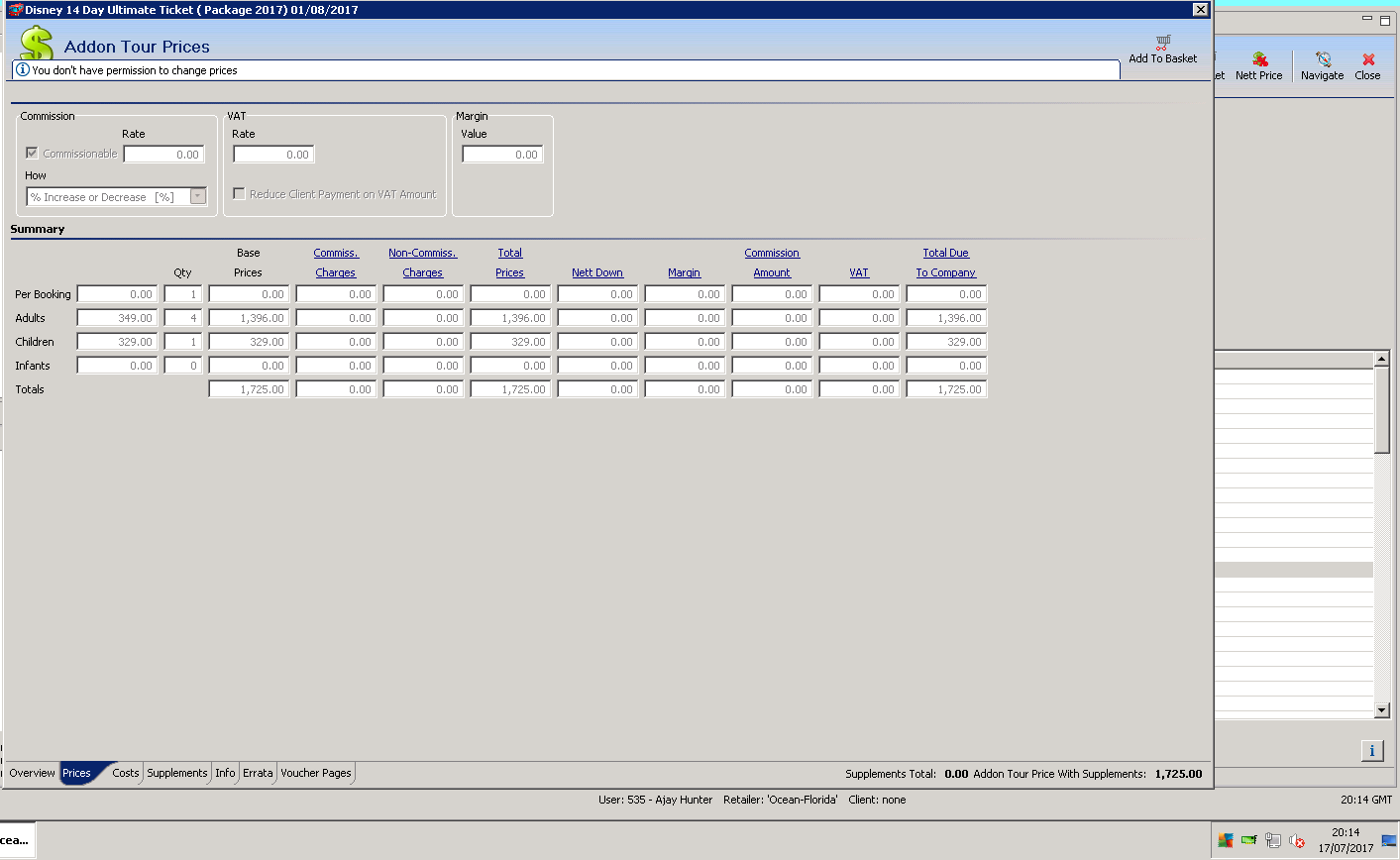Click the Total Due To Company link
Screen dimensions: 1400x860
(946, 263)
